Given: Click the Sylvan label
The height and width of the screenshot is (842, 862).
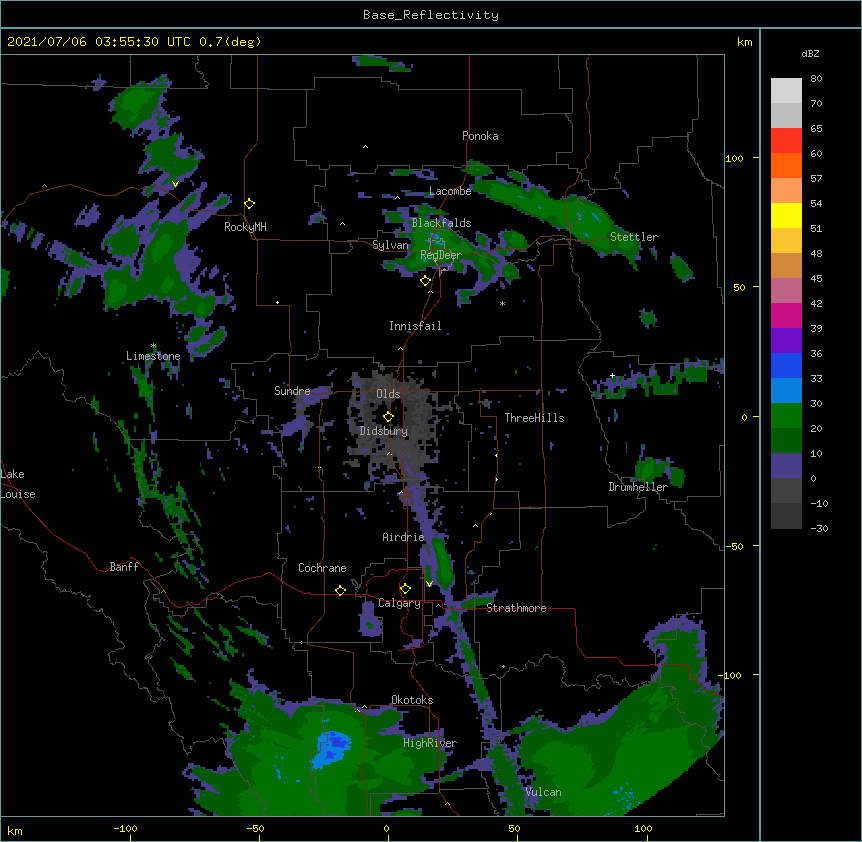Looking at the screenshot, I should tap(390, 245).
